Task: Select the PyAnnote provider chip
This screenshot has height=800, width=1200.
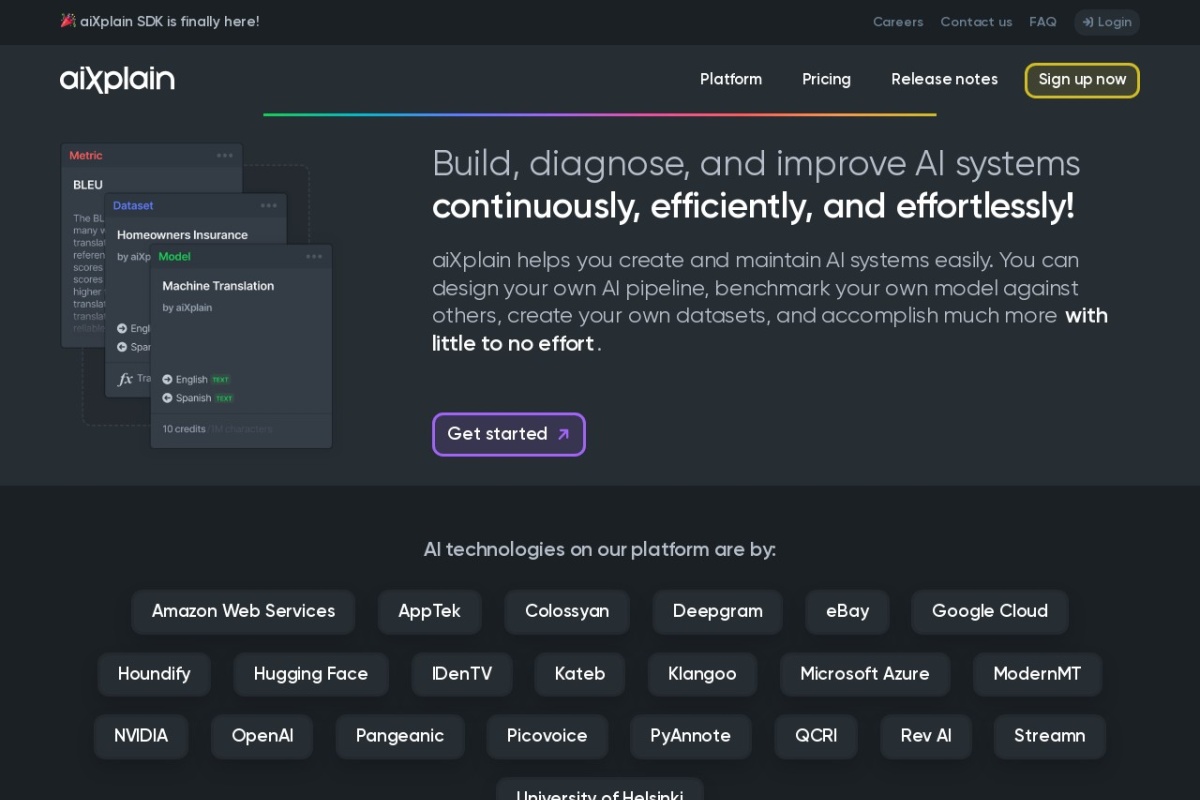Action: click(690, 736)
